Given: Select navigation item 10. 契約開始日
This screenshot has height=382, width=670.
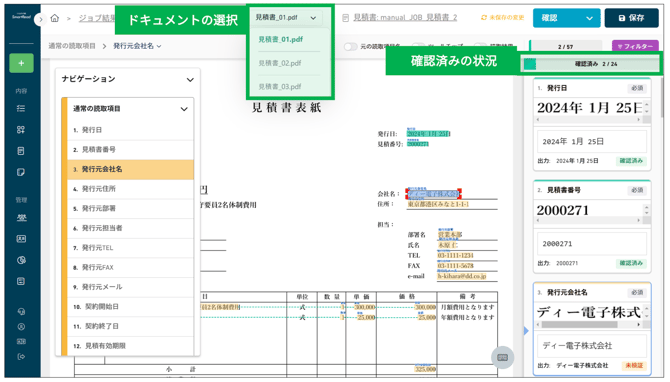Looking at the screenshot, I should 131,307.
